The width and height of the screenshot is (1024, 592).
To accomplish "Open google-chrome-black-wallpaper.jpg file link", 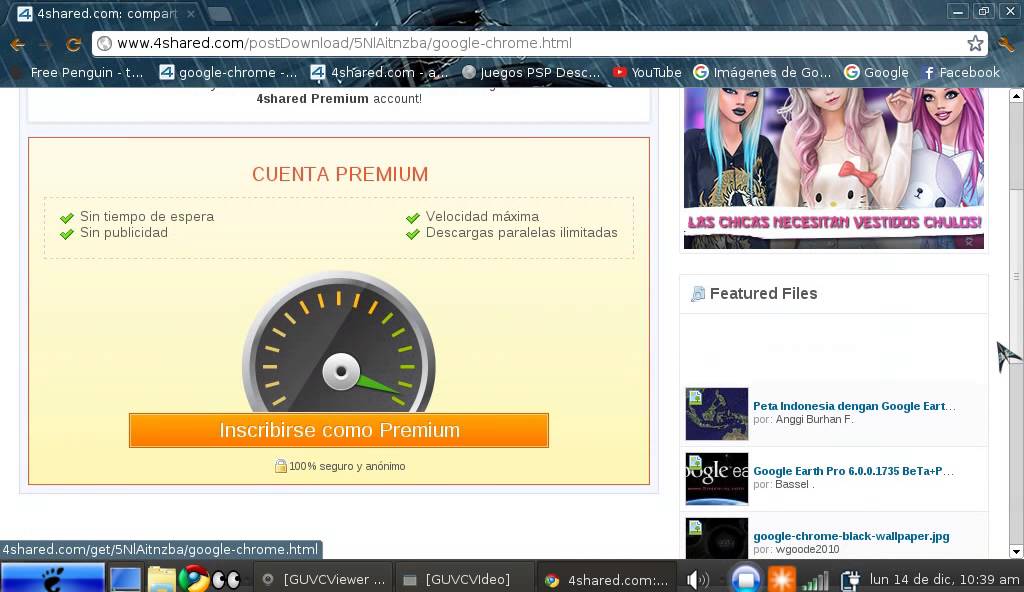I will [851, 536].
